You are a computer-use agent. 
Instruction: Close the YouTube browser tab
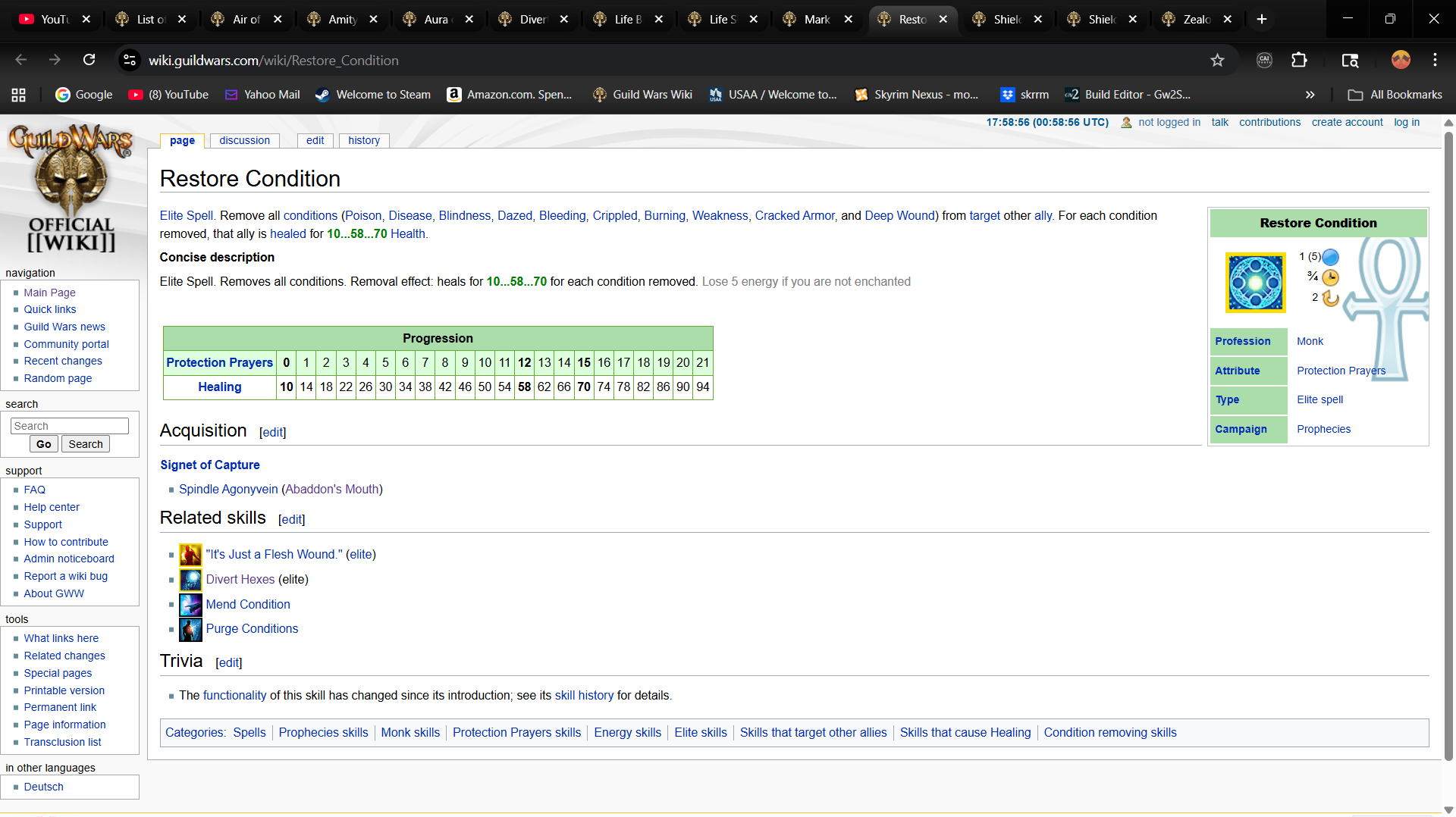pos(86,19)
